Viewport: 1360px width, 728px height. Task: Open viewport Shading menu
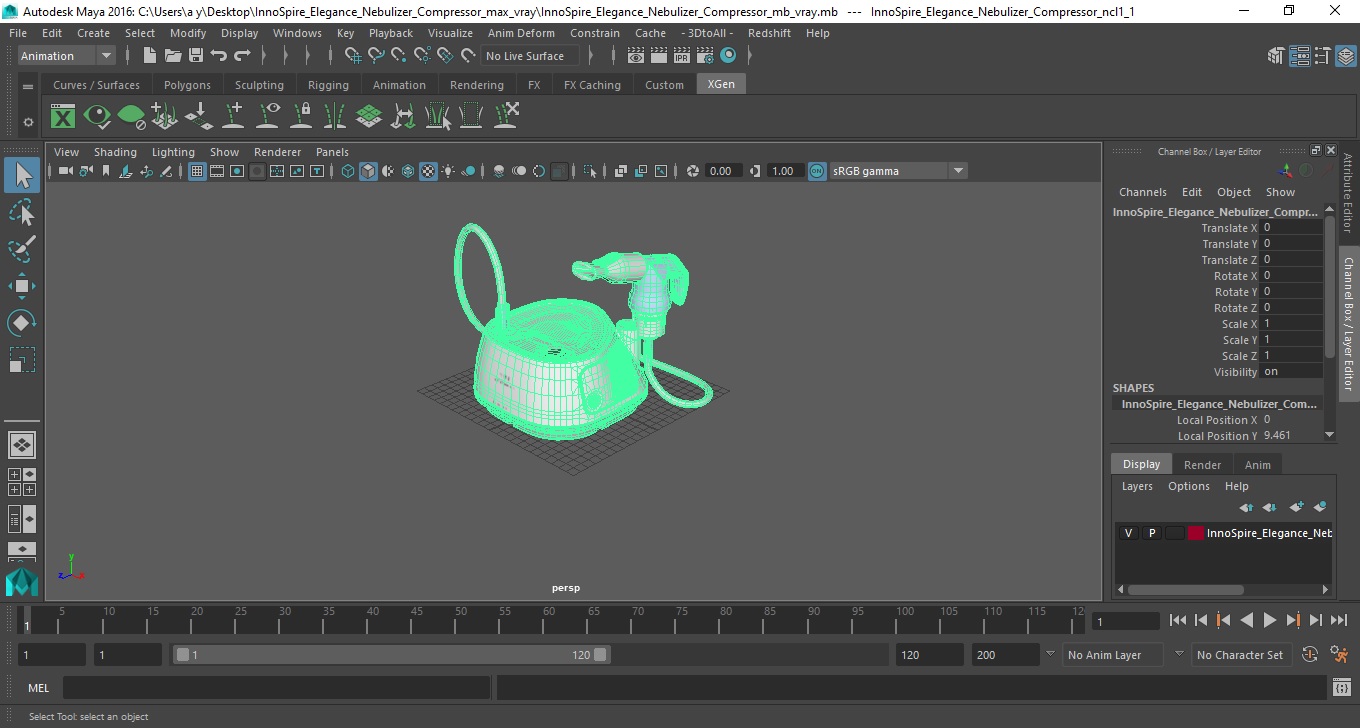115,152
